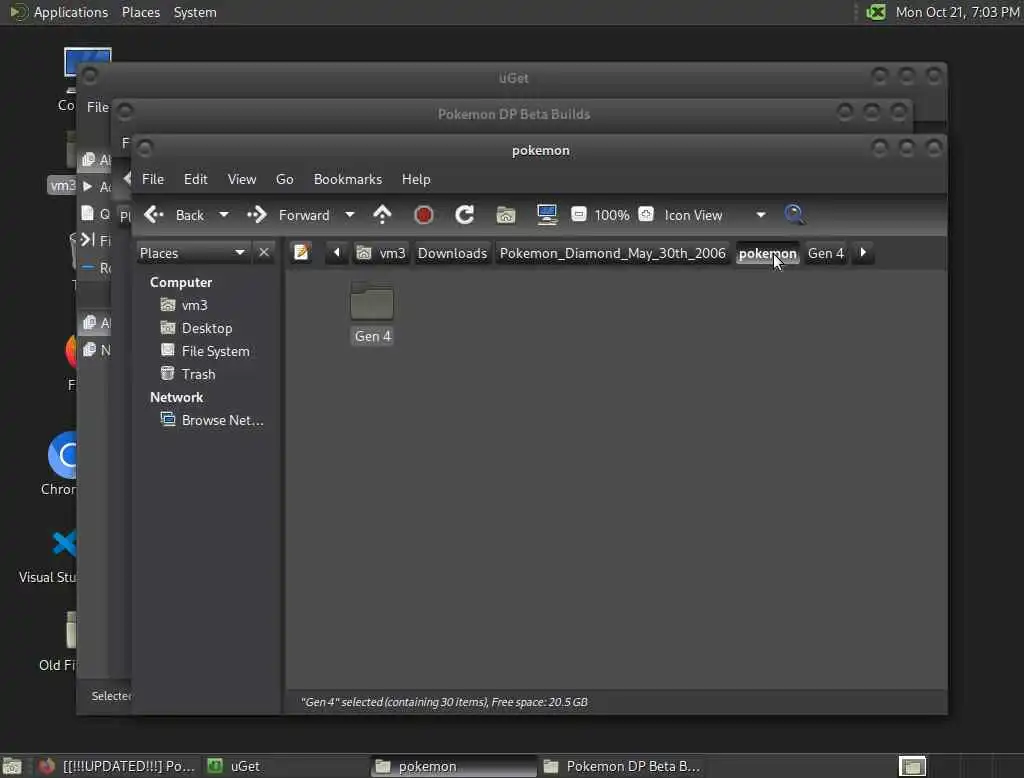Open the View menu
This screenshot has width=1024, height=778.
click(x=242, y=179)
